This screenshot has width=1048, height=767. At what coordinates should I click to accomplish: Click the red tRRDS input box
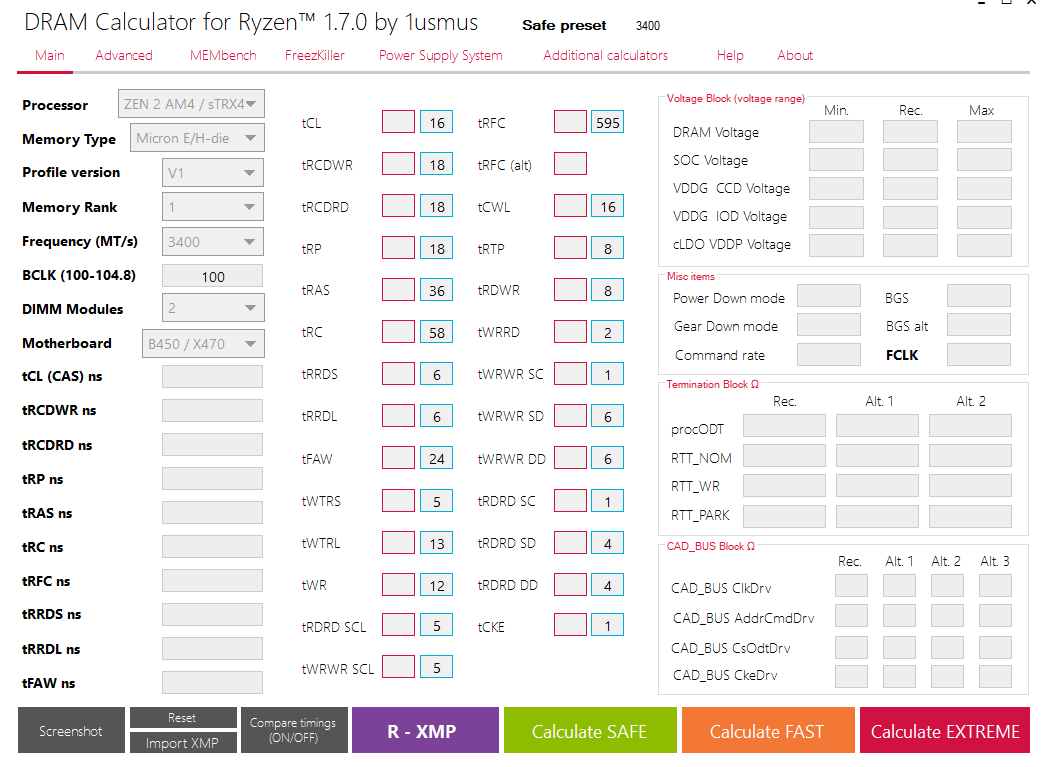click(x=398, y=374)
